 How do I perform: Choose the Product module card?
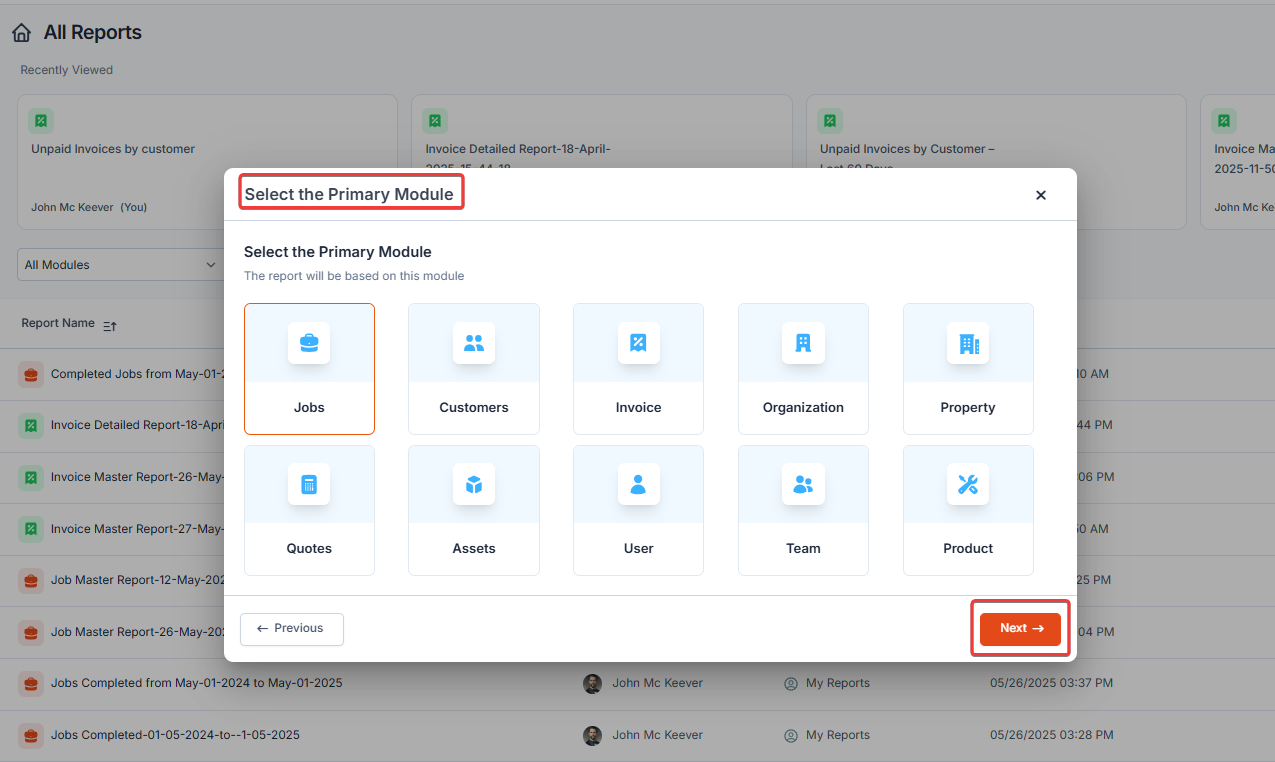(968, 510)
